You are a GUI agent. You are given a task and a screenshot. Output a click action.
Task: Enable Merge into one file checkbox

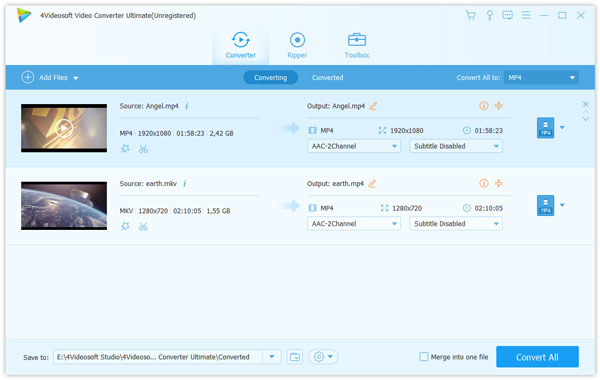(x=424, y=357)
